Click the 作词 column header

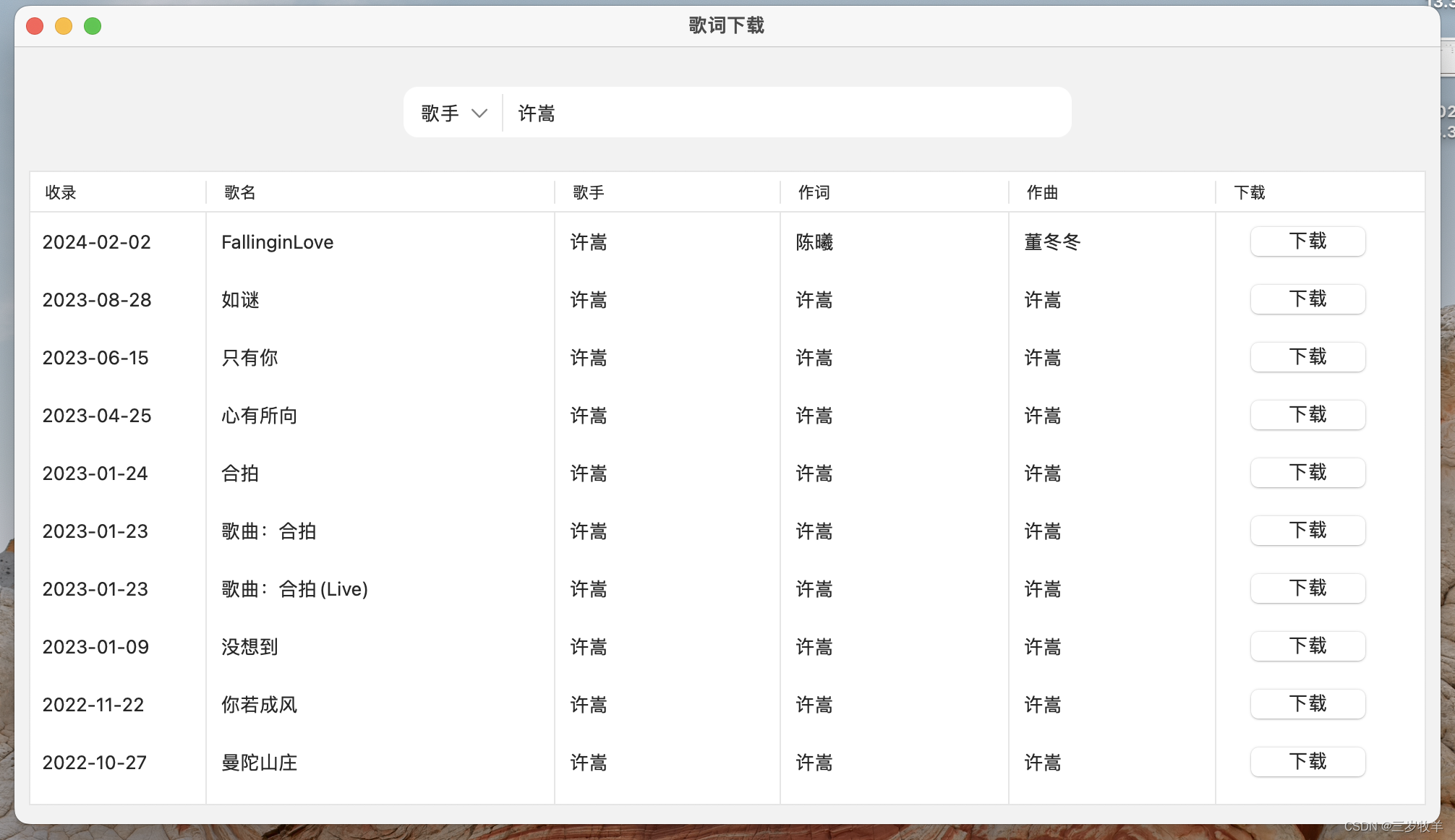point(814,192)
